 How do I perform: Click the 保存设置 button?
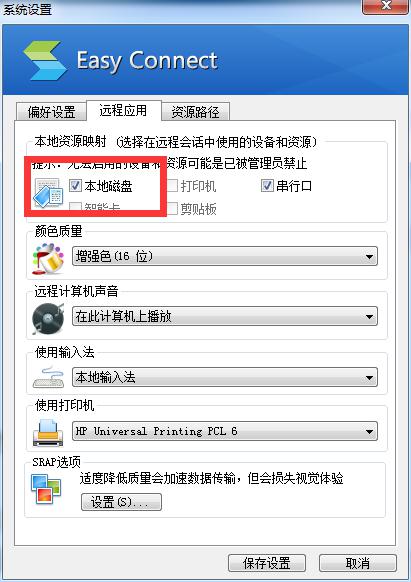click(x=267, y=563)
